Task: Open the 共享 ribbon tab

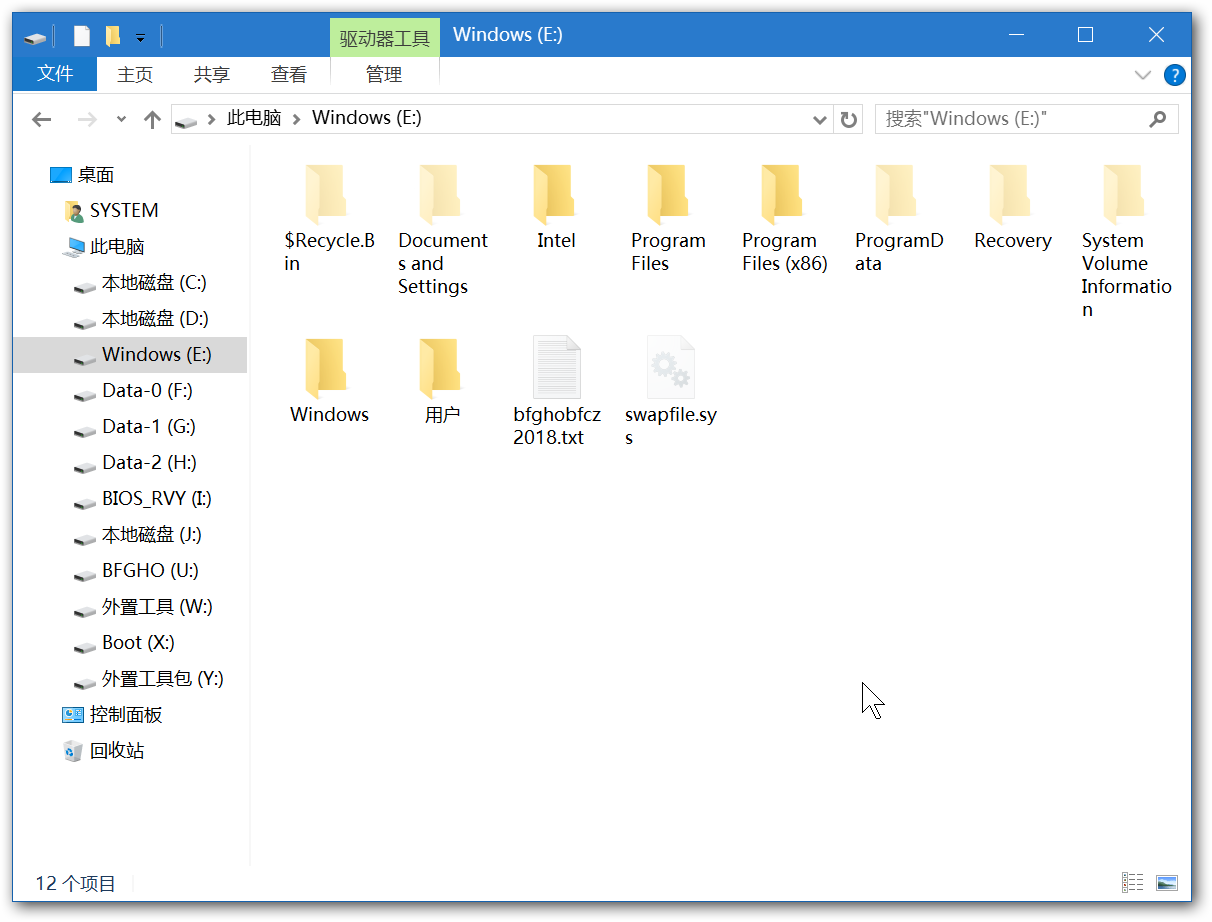Action: point(212,75)
